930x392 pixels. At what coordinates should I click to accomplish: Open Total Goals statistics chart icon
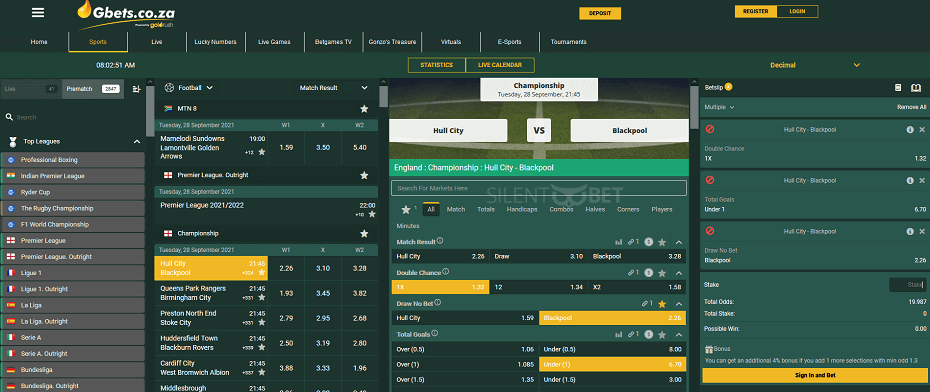click(619, 334)
